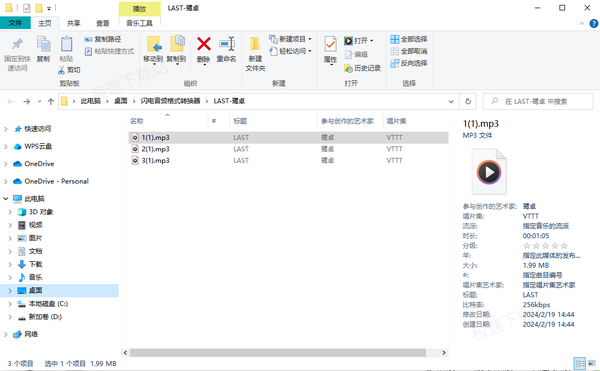Viewport: 600px width, 371px height.
Task: Switch to the Home ribbon tab
Action: pyautogui.click(x=44, y=23)
